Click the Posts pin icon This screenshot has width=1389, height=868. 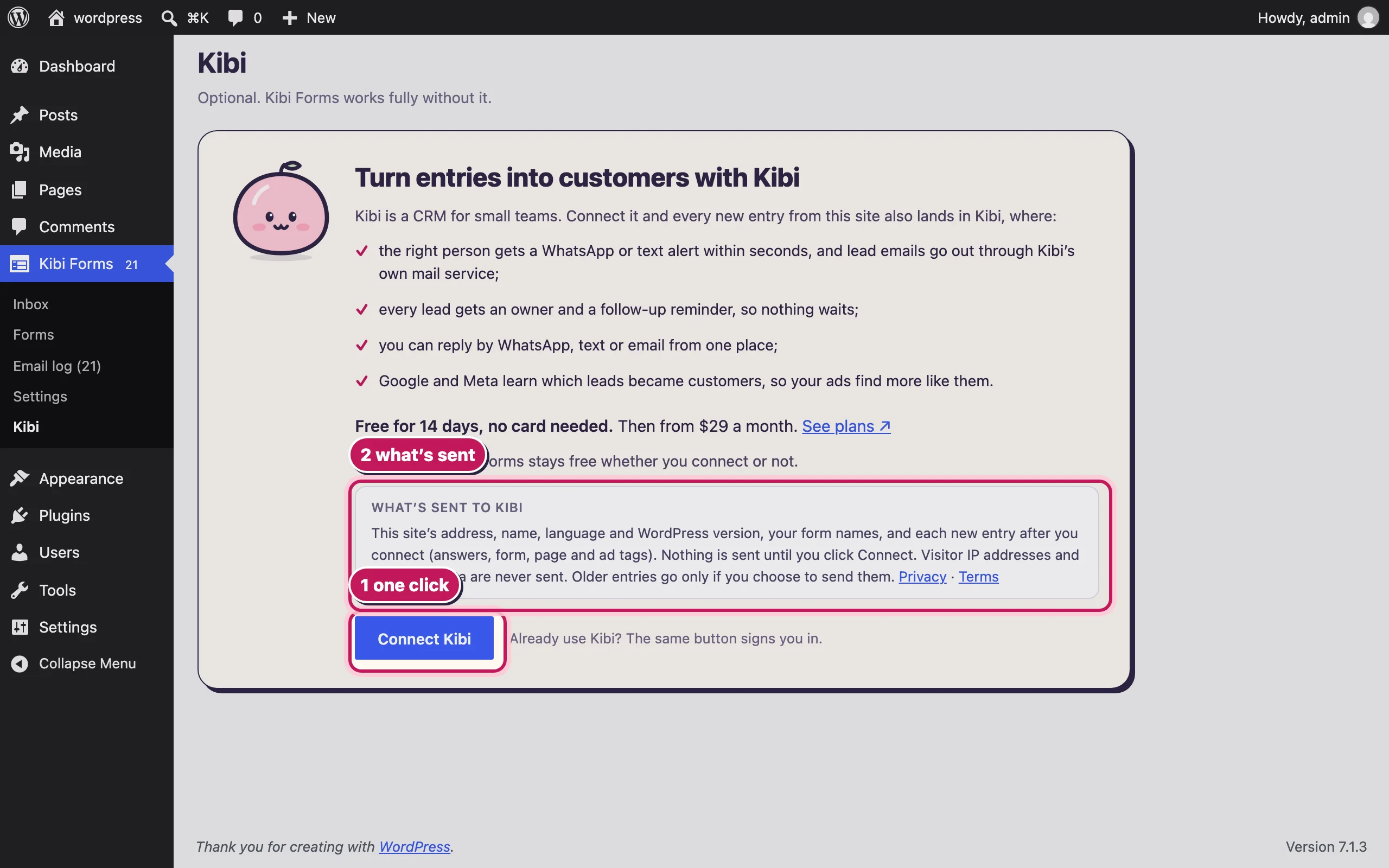[x=20, y=115]
